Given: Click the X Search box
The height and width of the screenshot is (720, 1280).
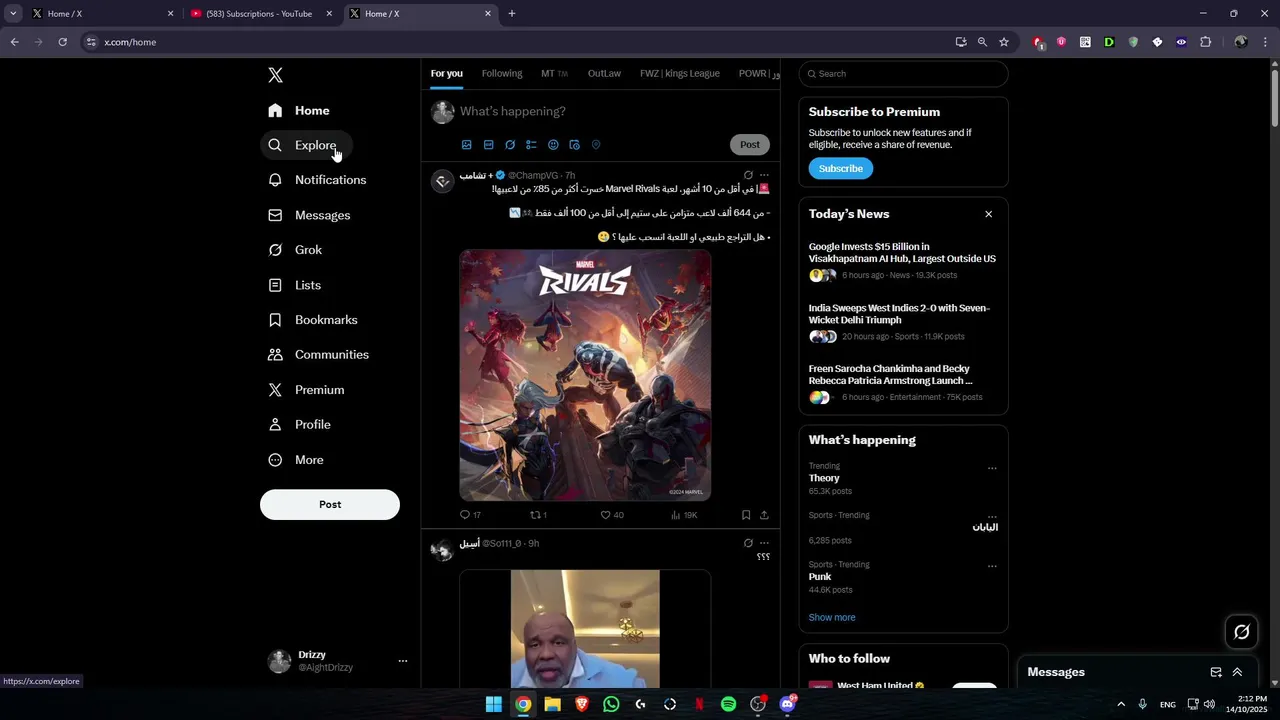Looking at the screenshot, I should 903,74.
